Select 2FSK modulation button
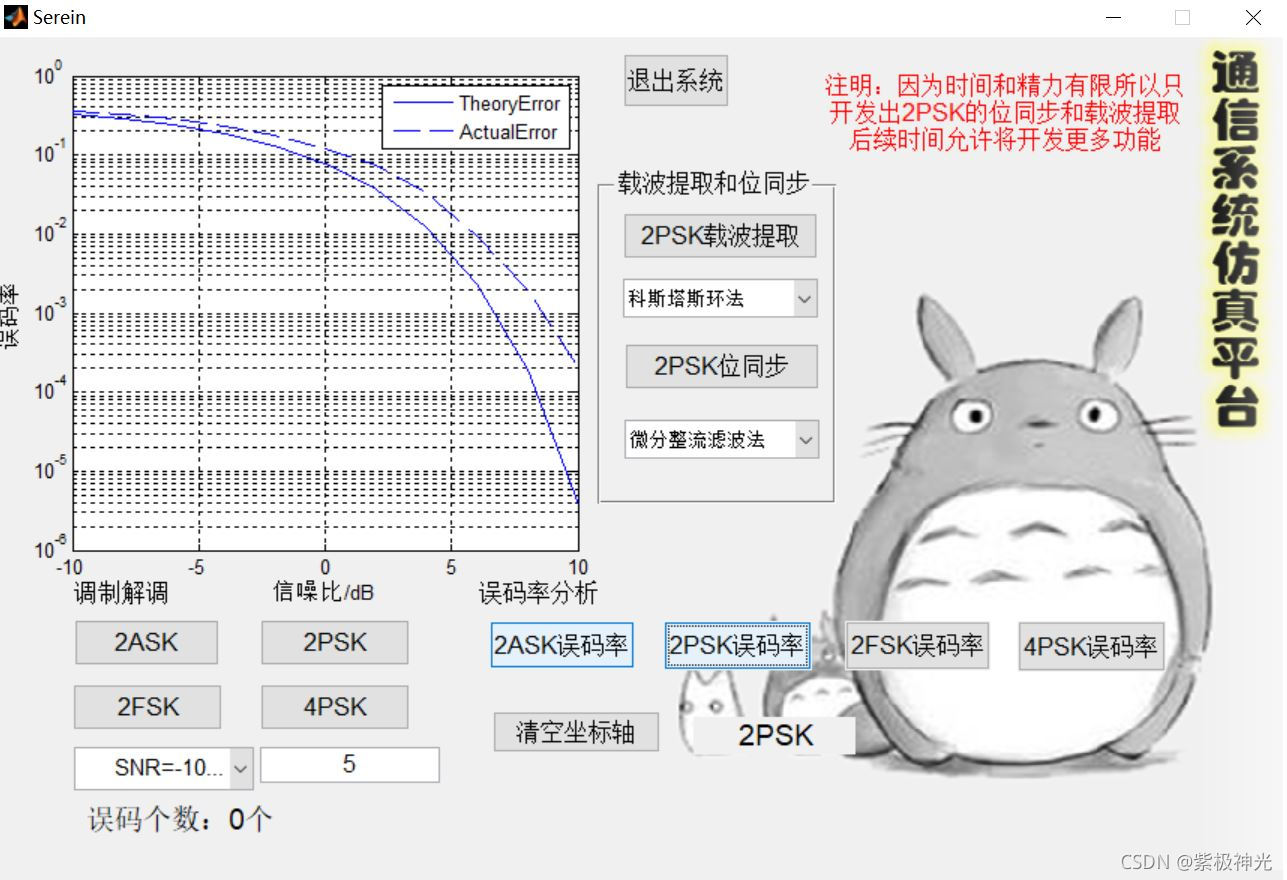 coord(148,707)
